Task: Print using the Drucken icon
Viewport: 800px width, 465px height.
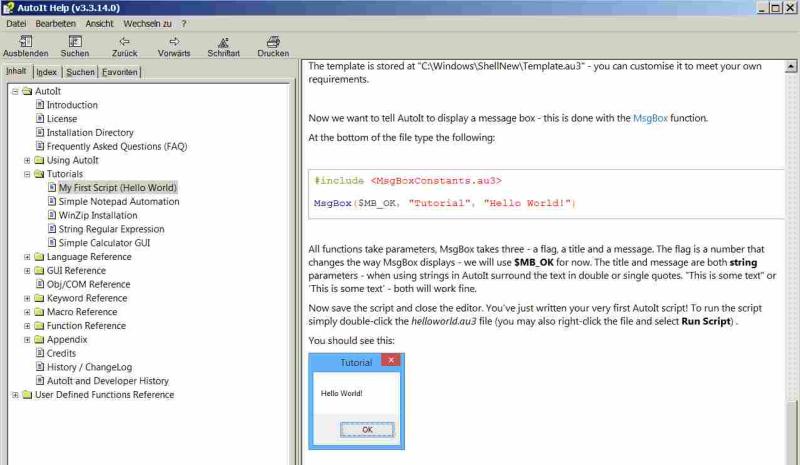Action: (x=273, y=41)
